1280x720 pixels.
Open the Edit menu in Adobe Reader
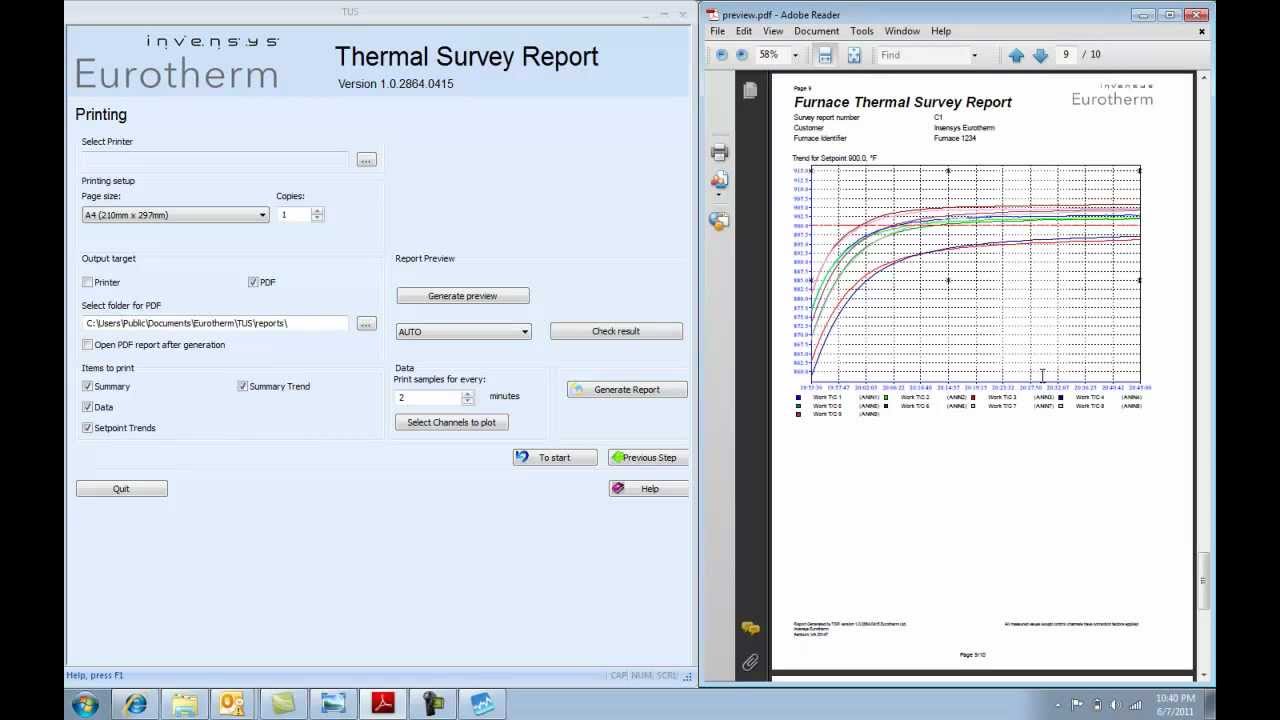click(744, 31)
